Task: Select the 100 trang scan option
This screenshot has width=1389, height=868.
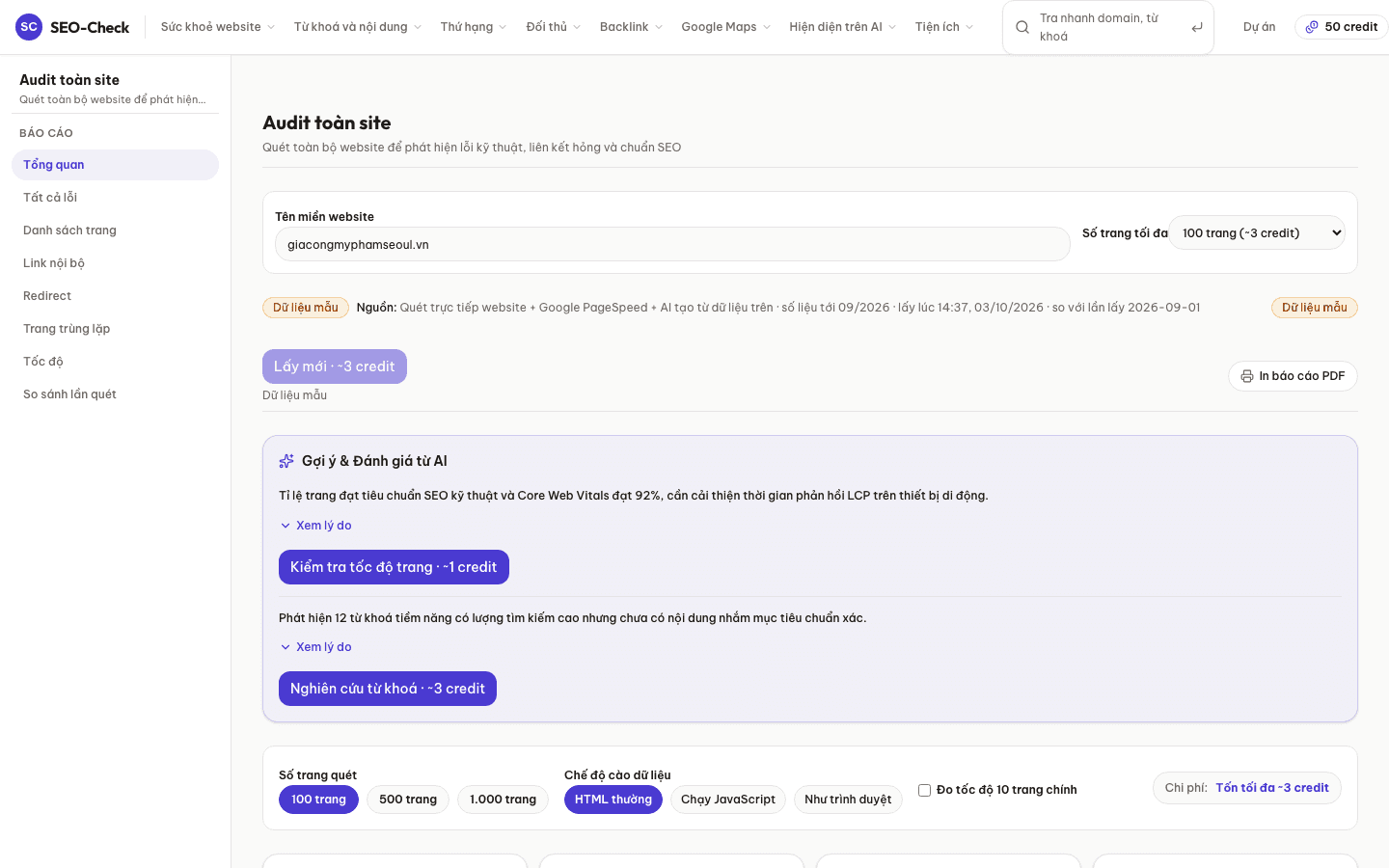Action: tap(318, 800)
